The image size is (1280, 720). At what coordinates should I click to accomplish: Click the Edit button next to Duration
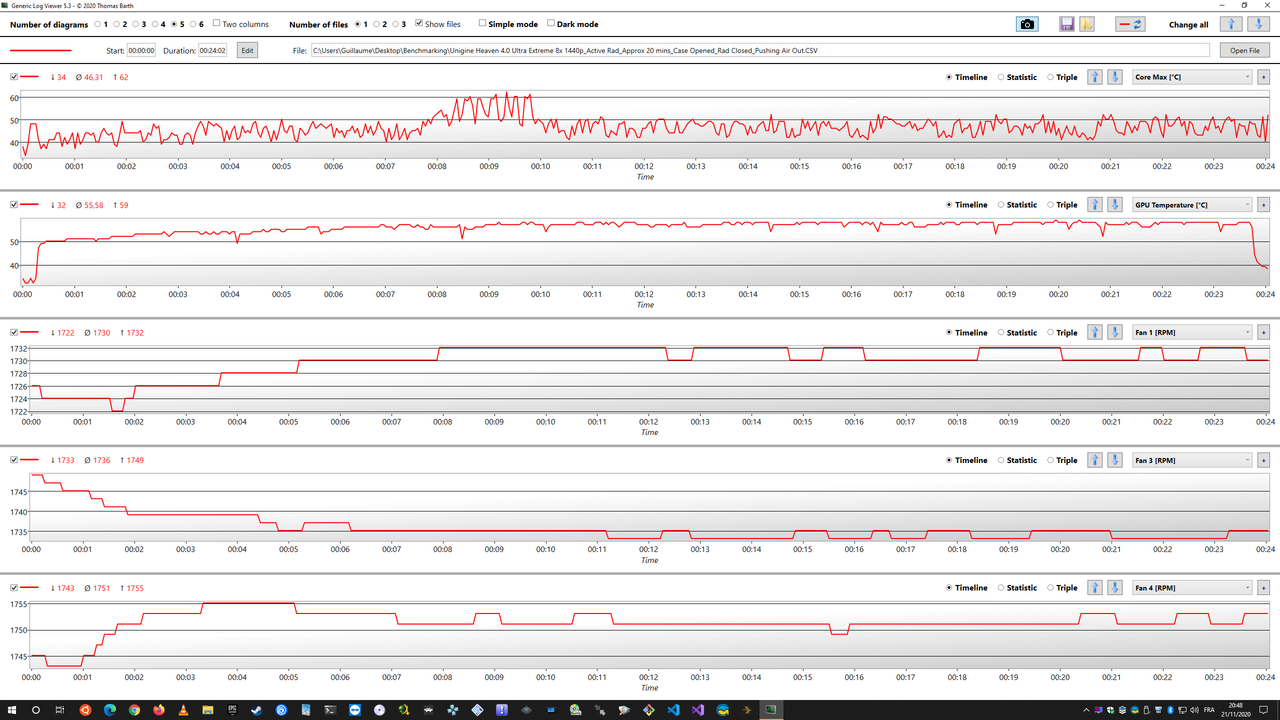point(247,49)
